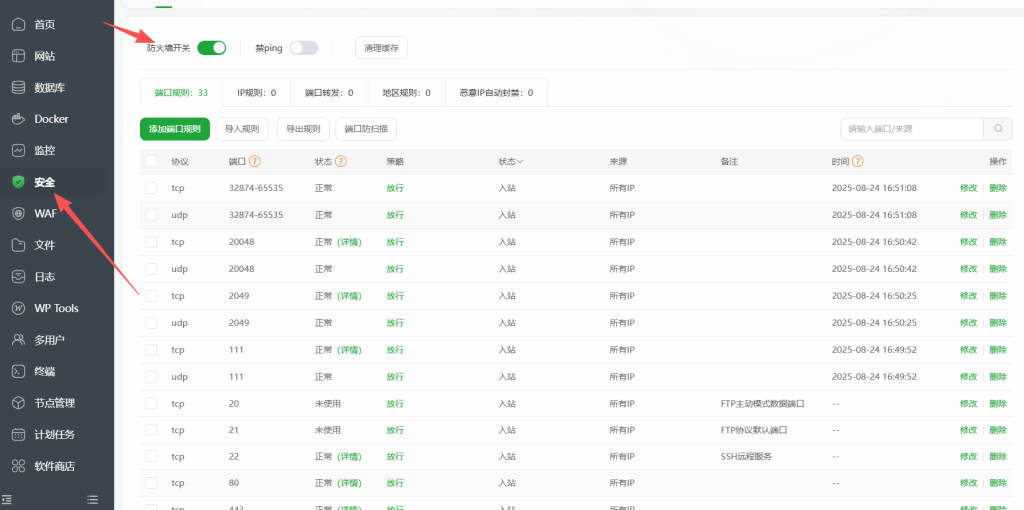Viewport: 1024px width, 510px height.
Task: Expand the 状态 direction filter dropdown in header
Action: click(511, 161)
